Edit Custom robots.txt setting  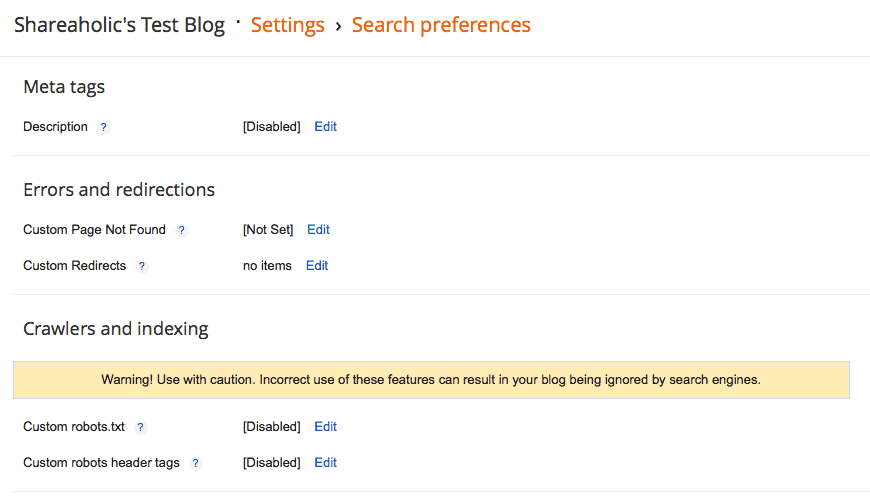pyautogui.click(x=326, y=426)
